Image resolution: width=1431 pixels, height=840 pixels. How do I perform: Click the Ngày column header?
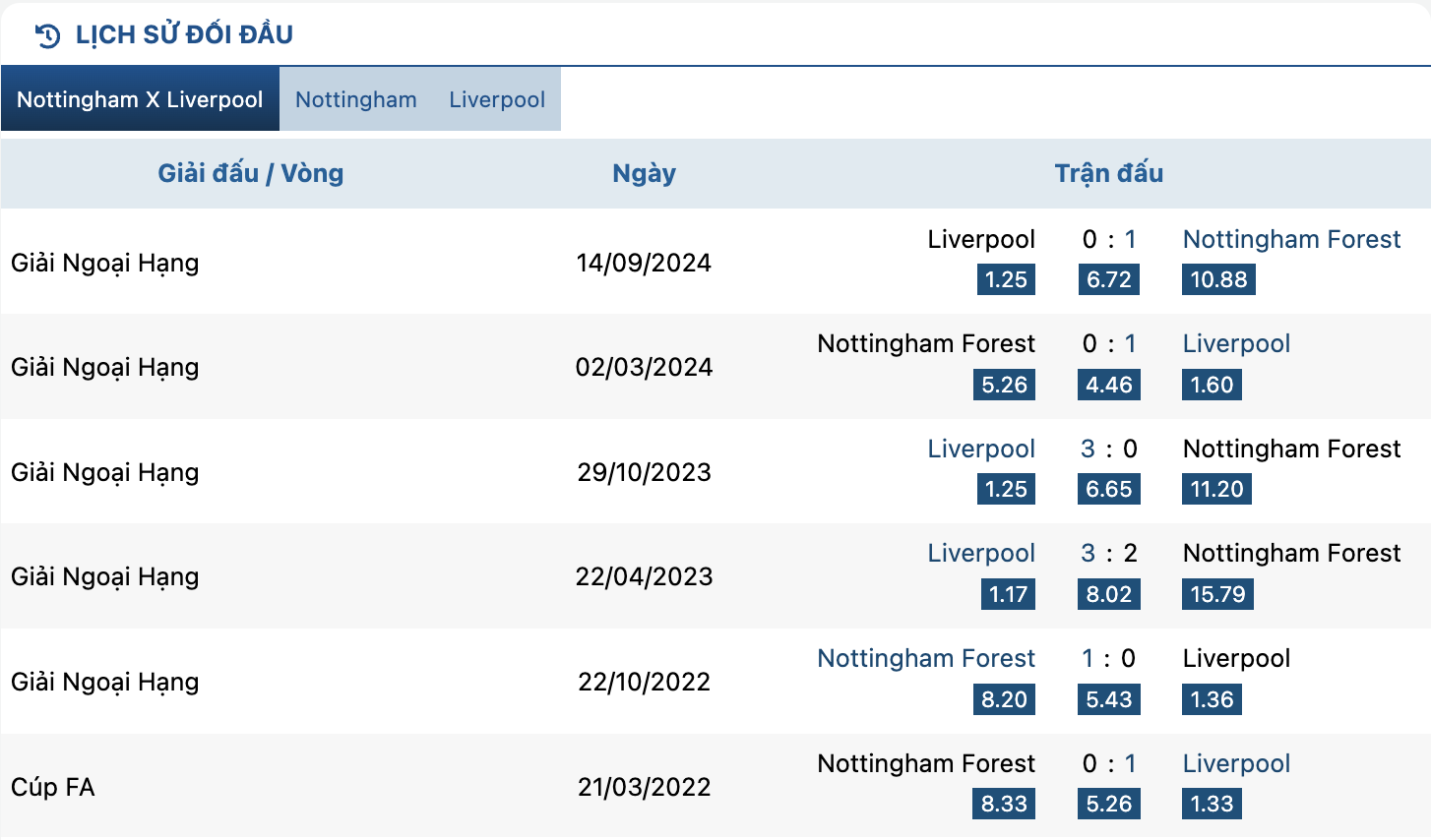coord(644,174)
